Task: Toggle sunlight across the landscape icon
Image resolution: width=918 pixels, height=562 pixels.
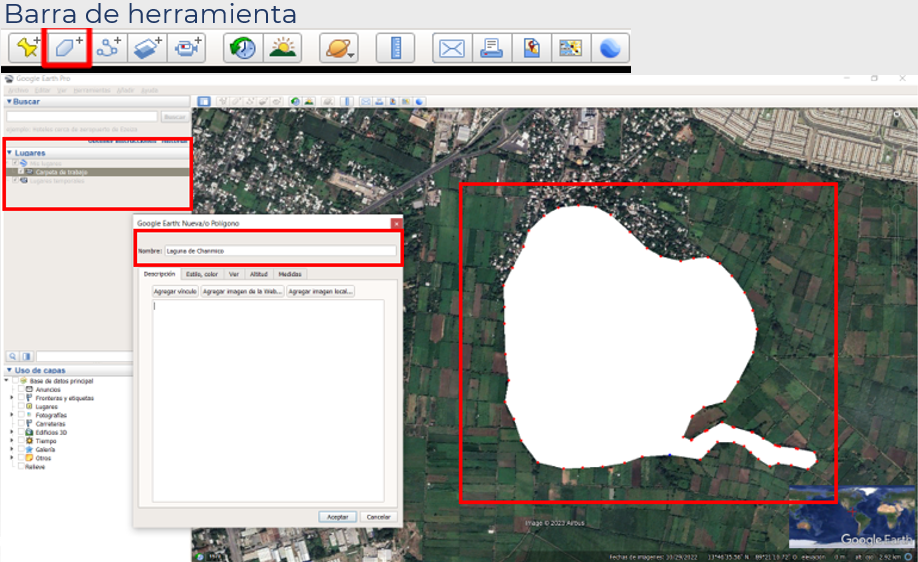Action: tap(282, 48)
